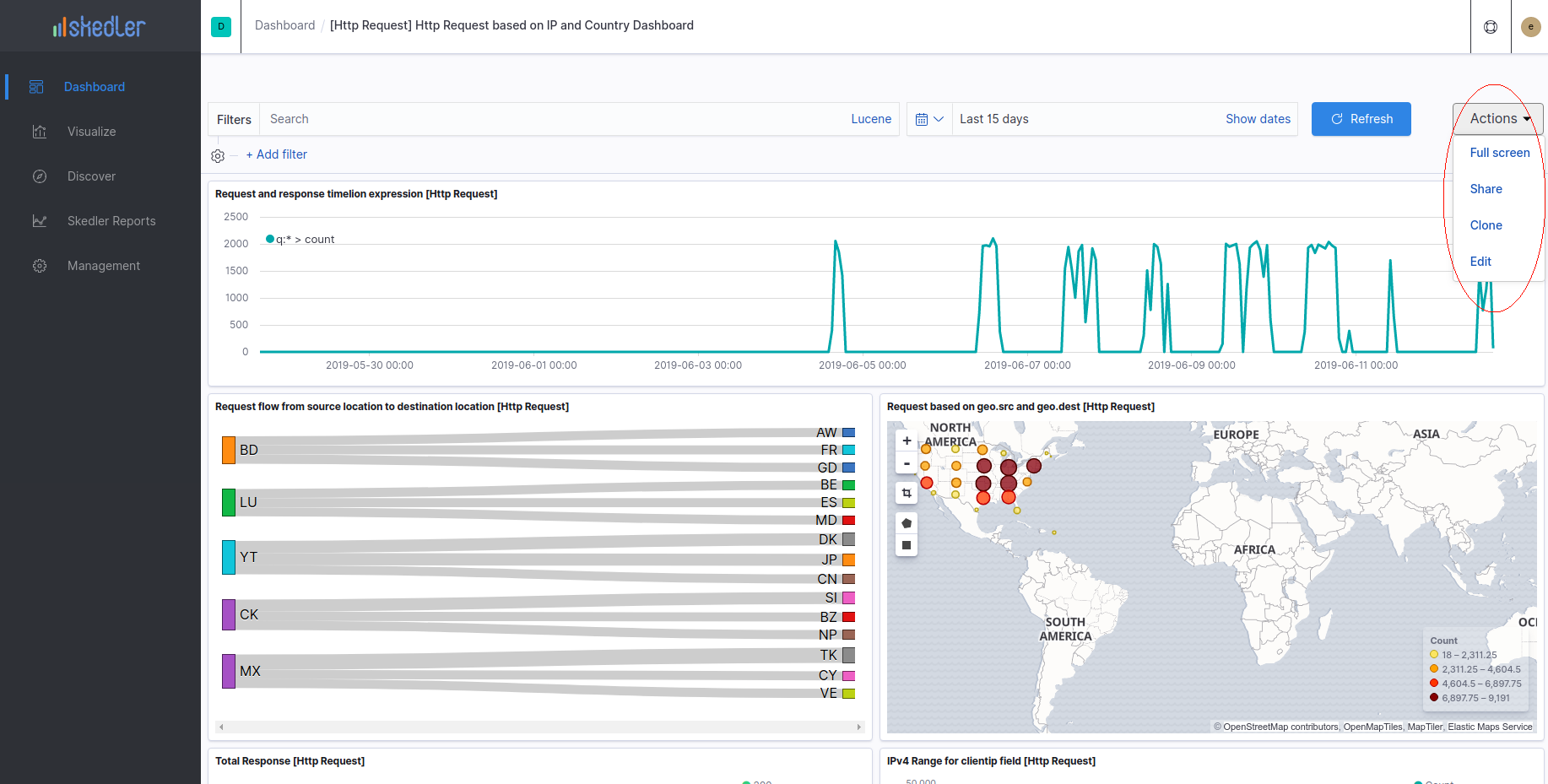
Task: Click the sankey scrollbar left arrow
Action: [221, 727]
